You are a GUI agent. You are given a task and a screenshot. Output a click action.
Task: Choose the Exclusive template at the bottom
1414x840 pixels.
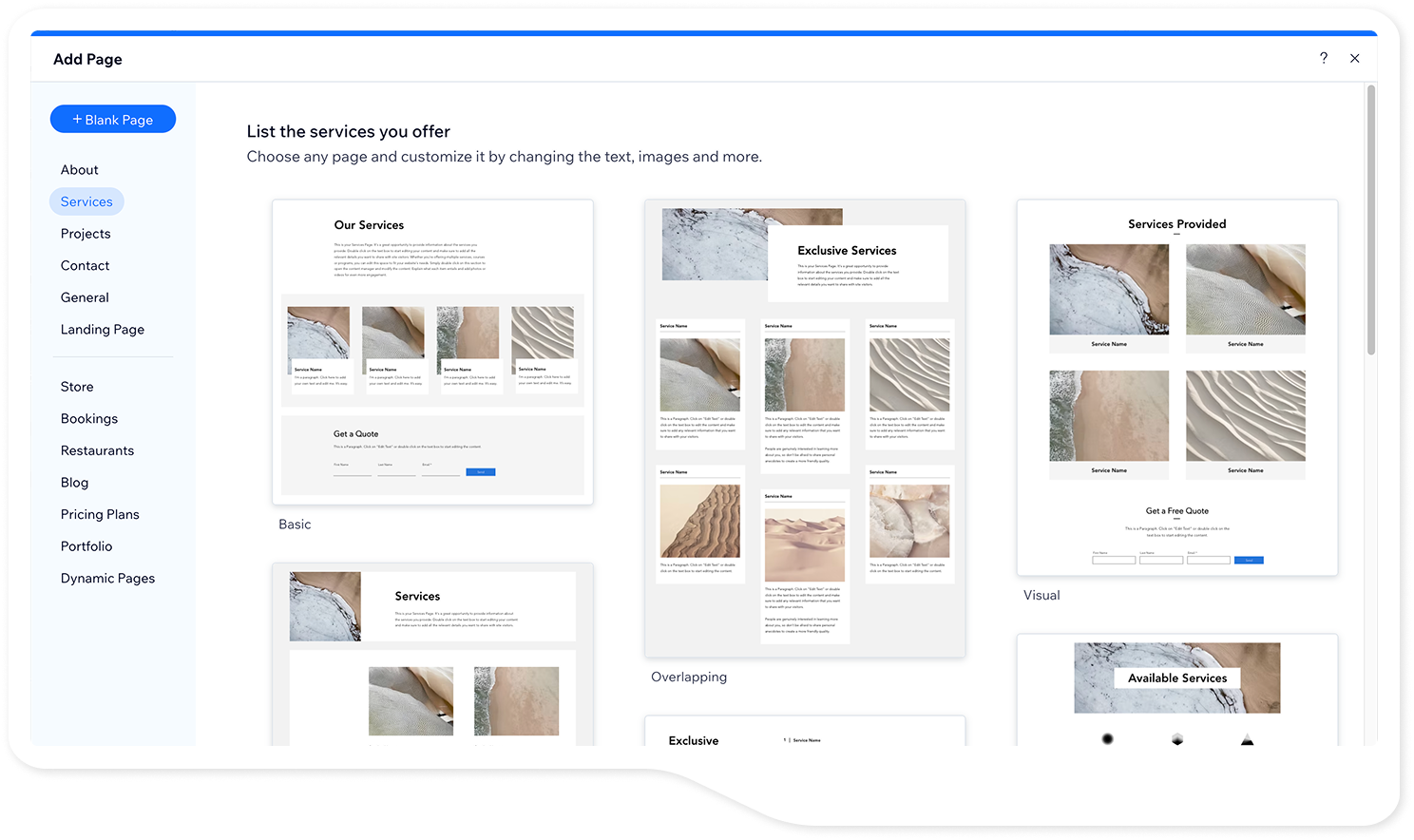(805, 731)
